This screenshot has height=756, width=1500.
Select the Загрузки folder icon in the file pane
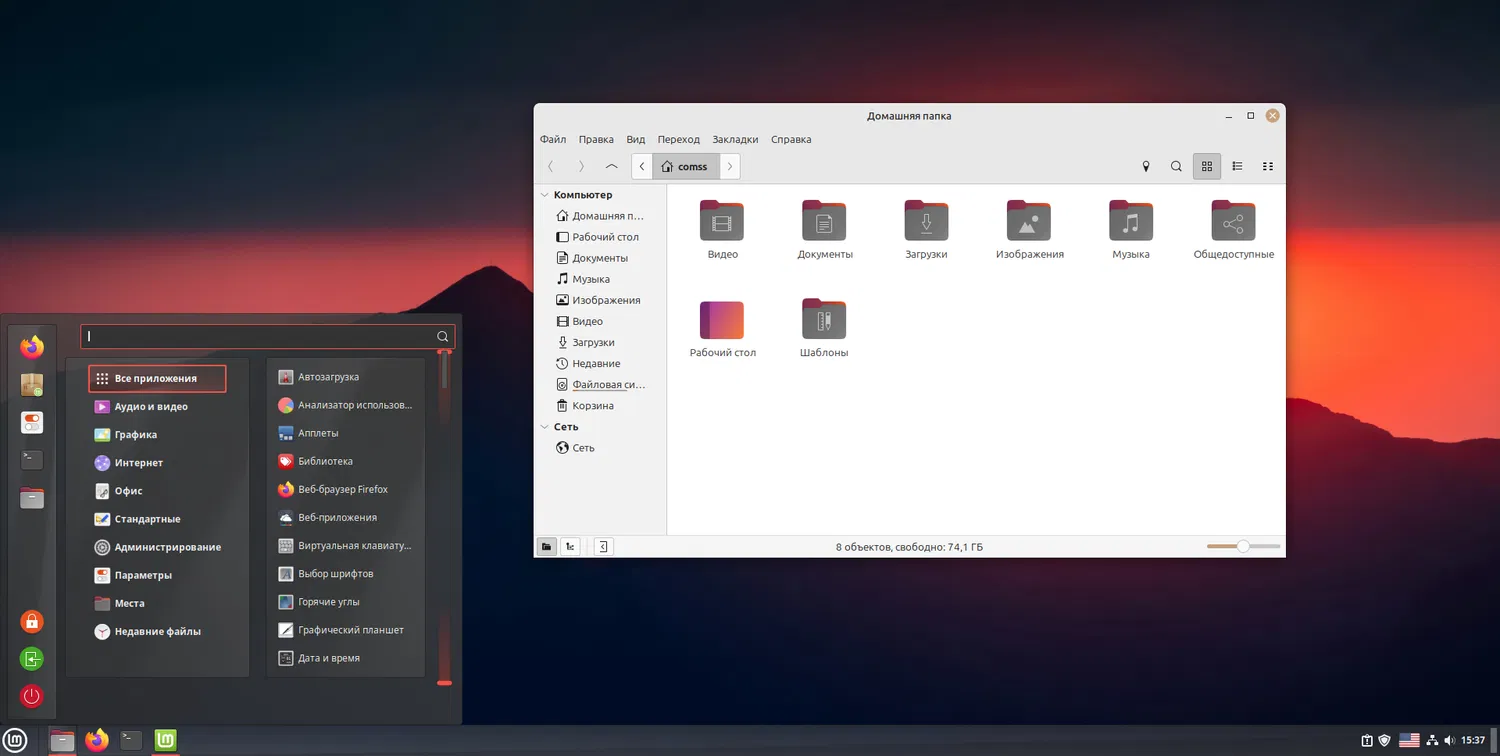click(926, 221)
